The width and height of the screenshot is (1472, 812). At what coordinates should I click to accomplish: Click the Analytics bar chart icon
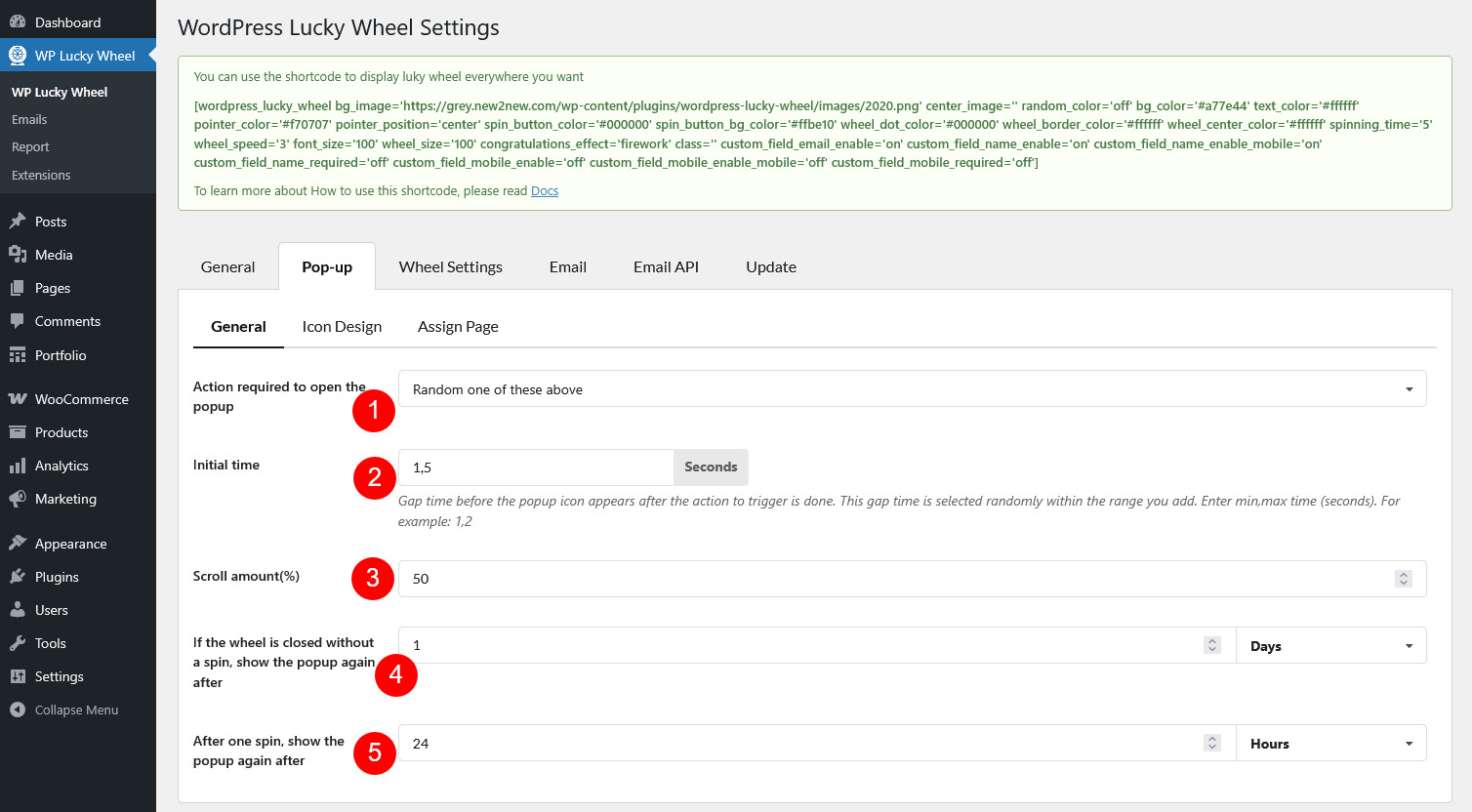pyautogui.click(x=18, y=466)
